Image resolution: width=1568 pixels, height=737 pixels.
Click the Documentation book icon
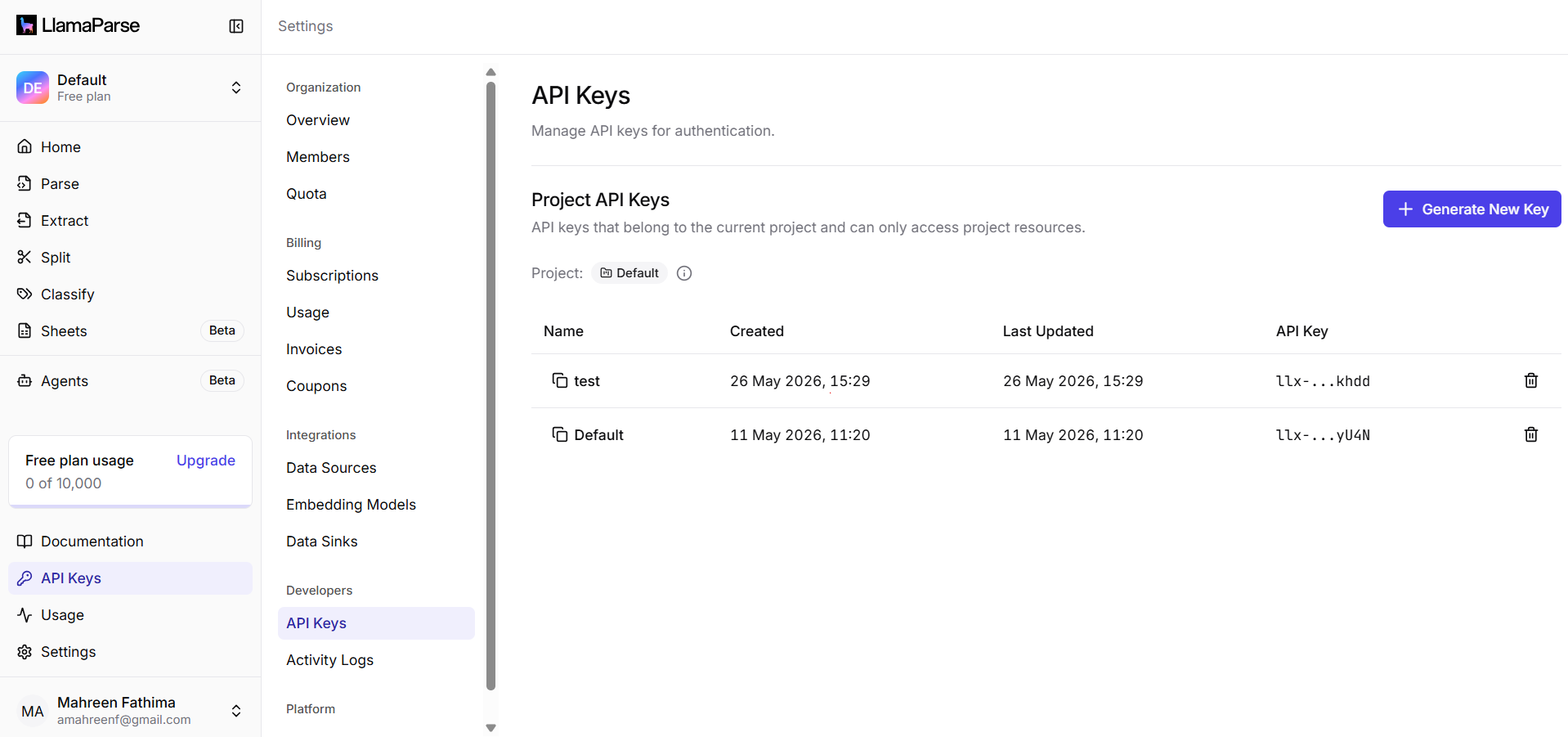point(25,541)
